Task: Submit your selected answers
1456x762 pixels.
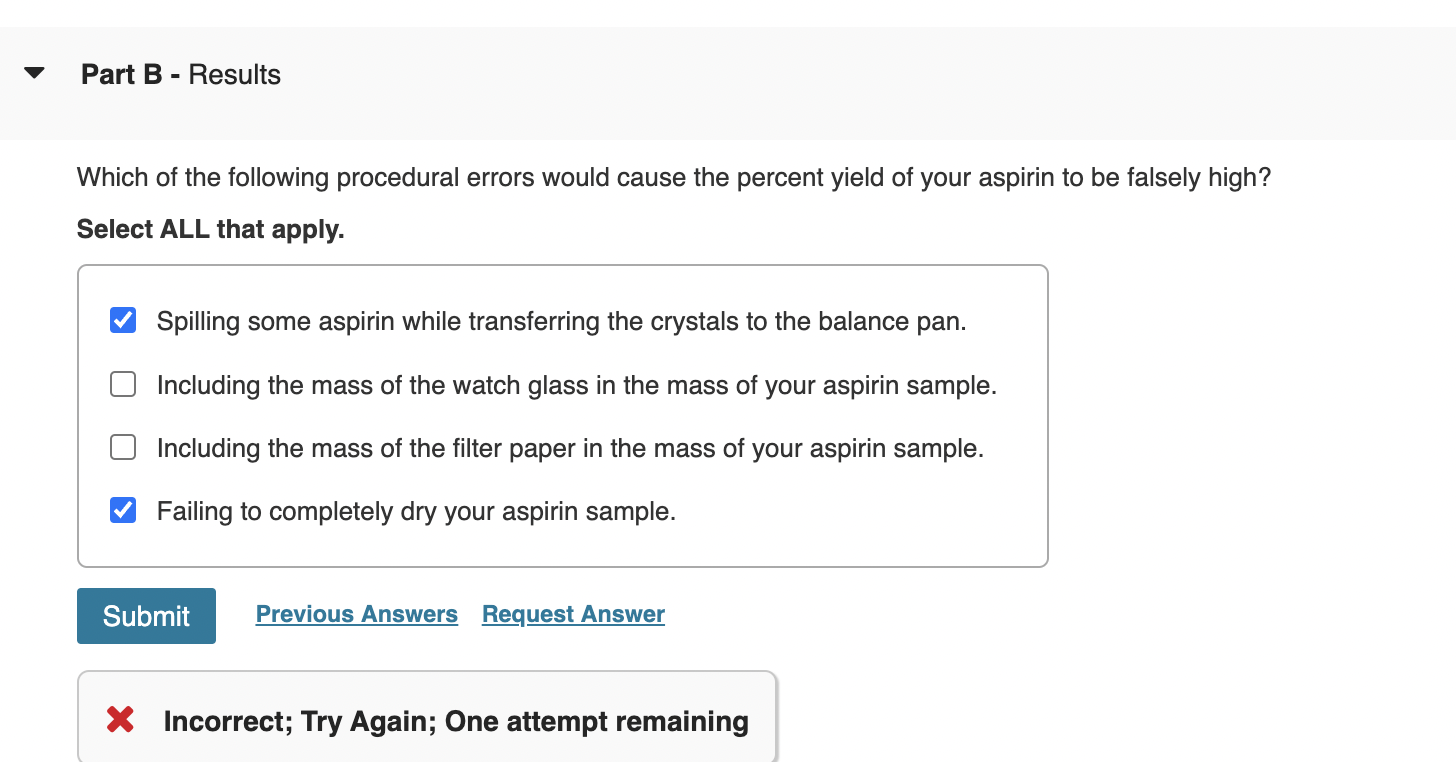Action: tap(146, 615)
